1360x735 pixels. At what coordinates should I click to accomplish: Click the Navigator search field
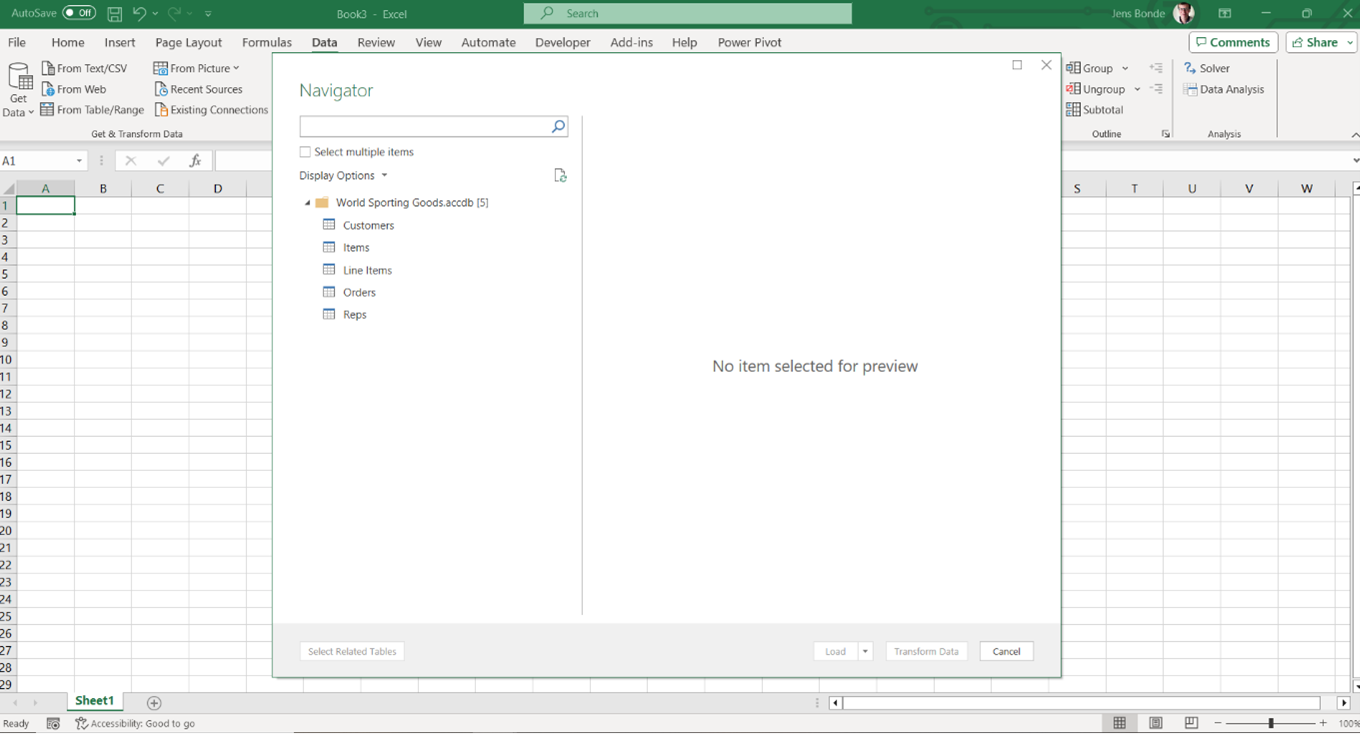pos(425,127)
